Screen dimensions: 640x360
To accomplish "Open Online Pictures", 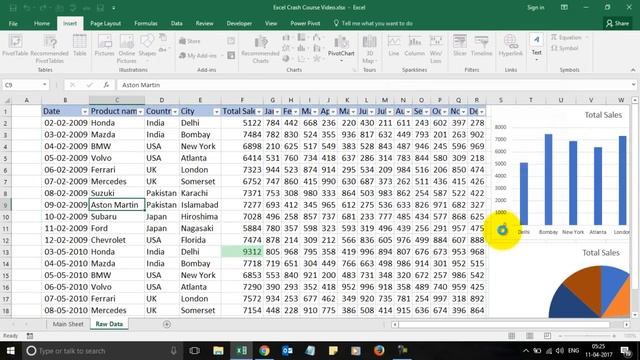I will click(x=127, y=49).
